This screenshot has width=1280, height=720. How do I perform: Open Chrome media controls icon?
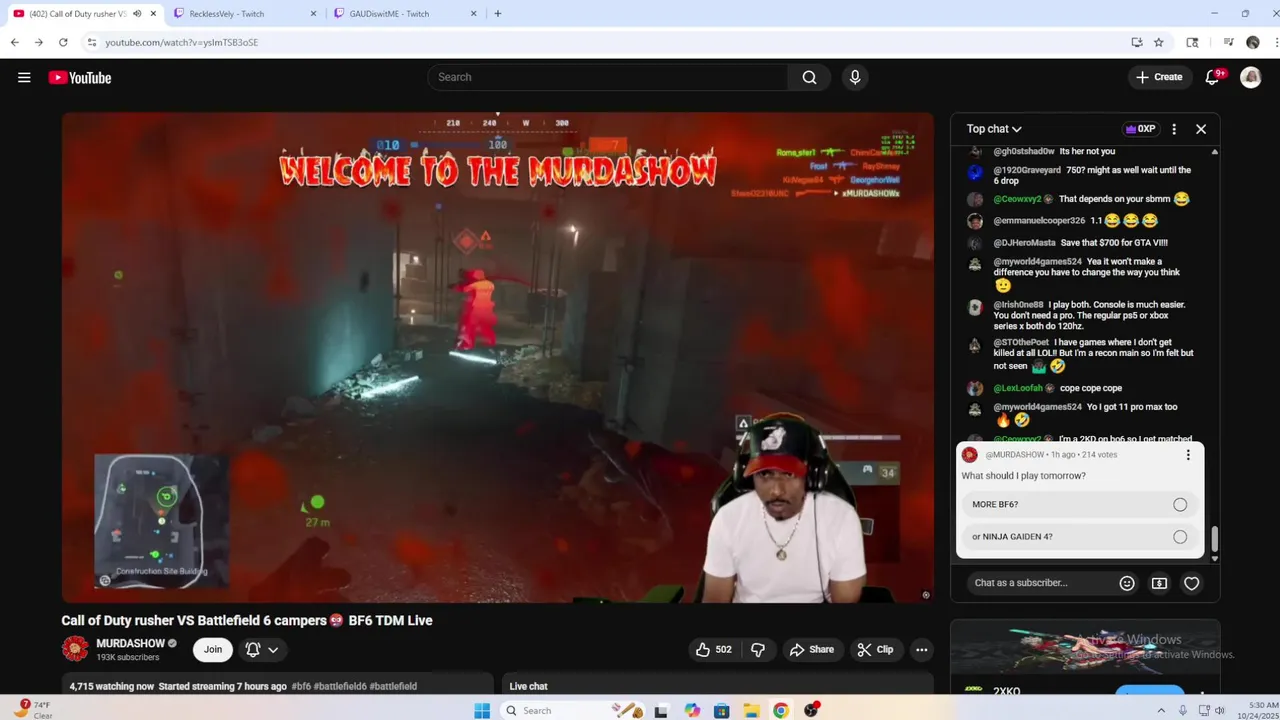pyautogui.click(x=1229, y=42)
